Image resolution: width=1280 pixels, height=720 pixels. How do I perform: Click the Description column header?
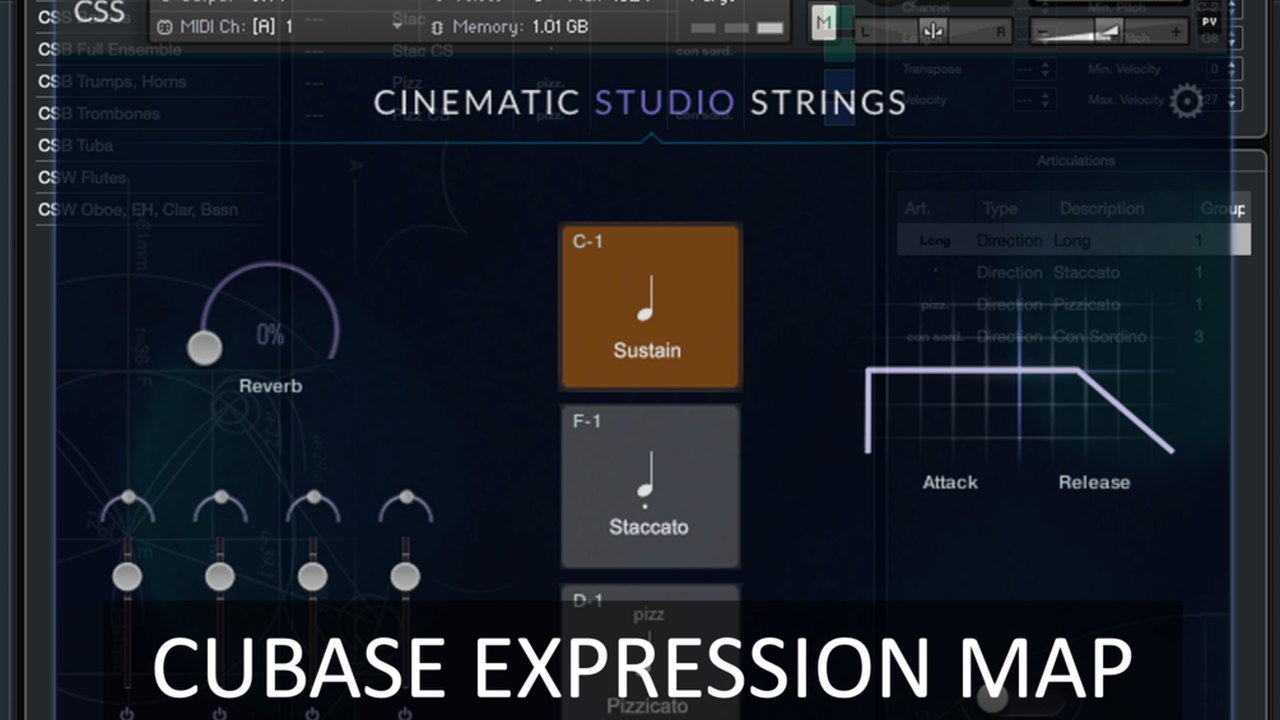1102,208
